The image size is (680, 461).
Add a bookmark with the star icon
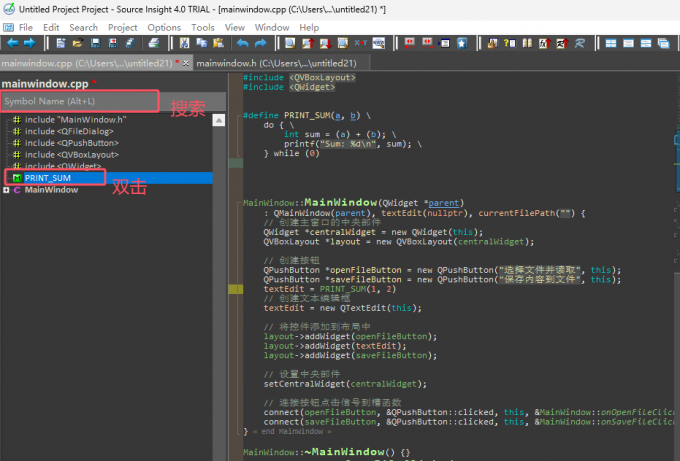tap(462, 43)
